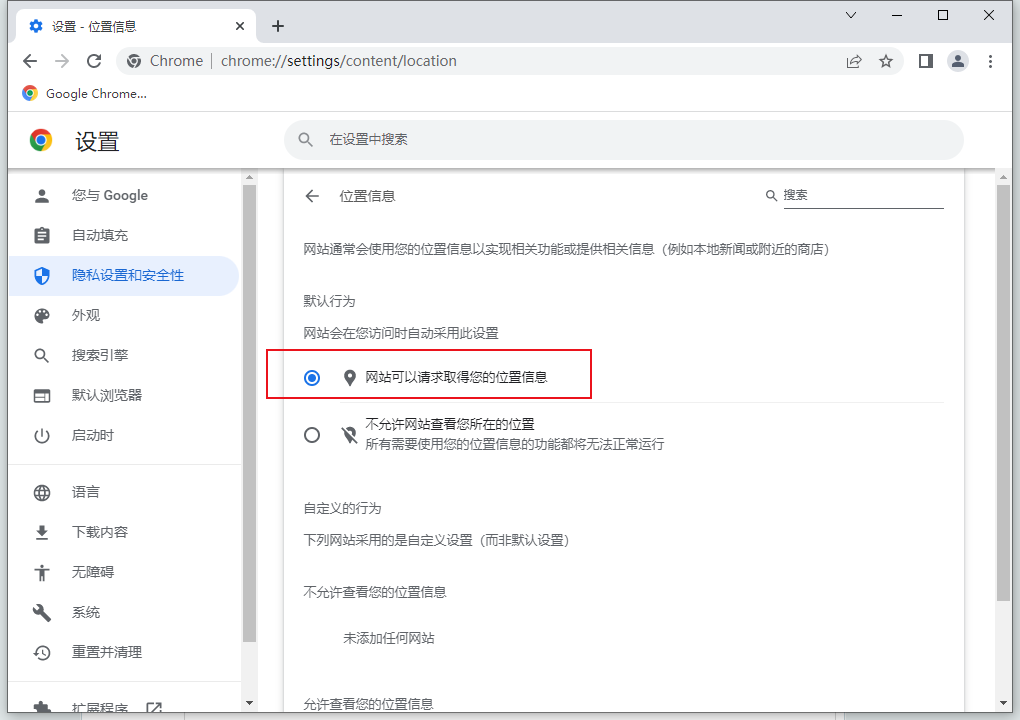Viewport: 1020px width, 720px height.
Task: Click the accessibility icon beside 无障碍
Action: coord(42,572)
